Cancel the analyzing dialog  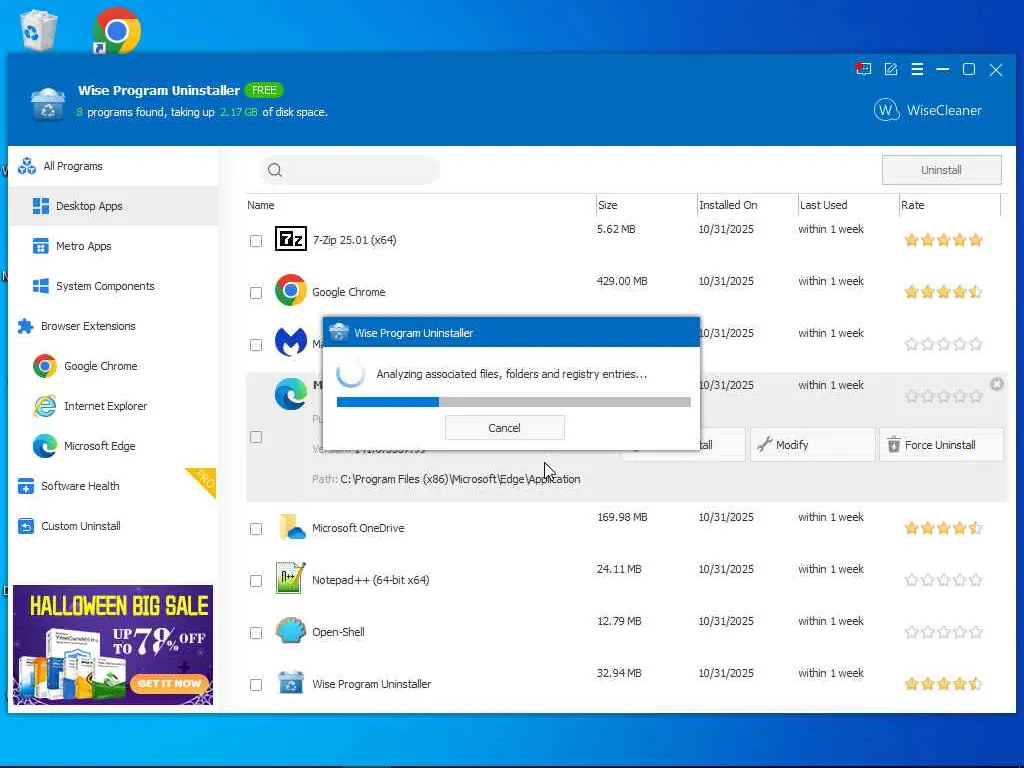click(x=504, y=428)
